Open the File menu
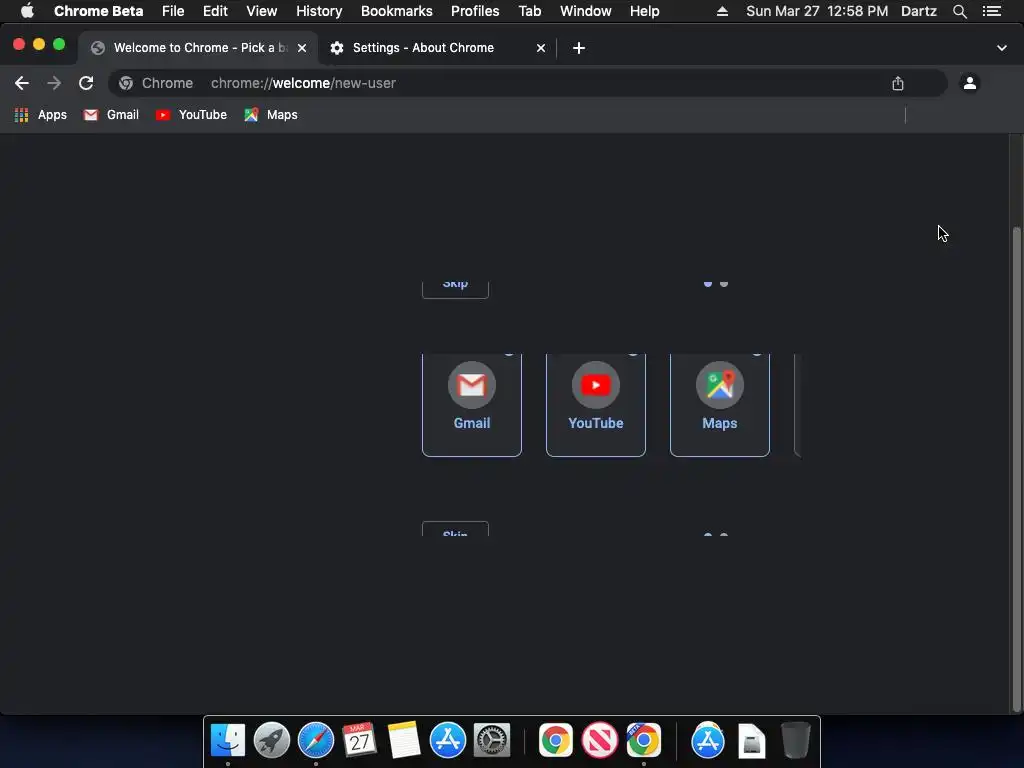Image resolution: width=1024 pixels, height=768 pixels. (x=173, y=11)
